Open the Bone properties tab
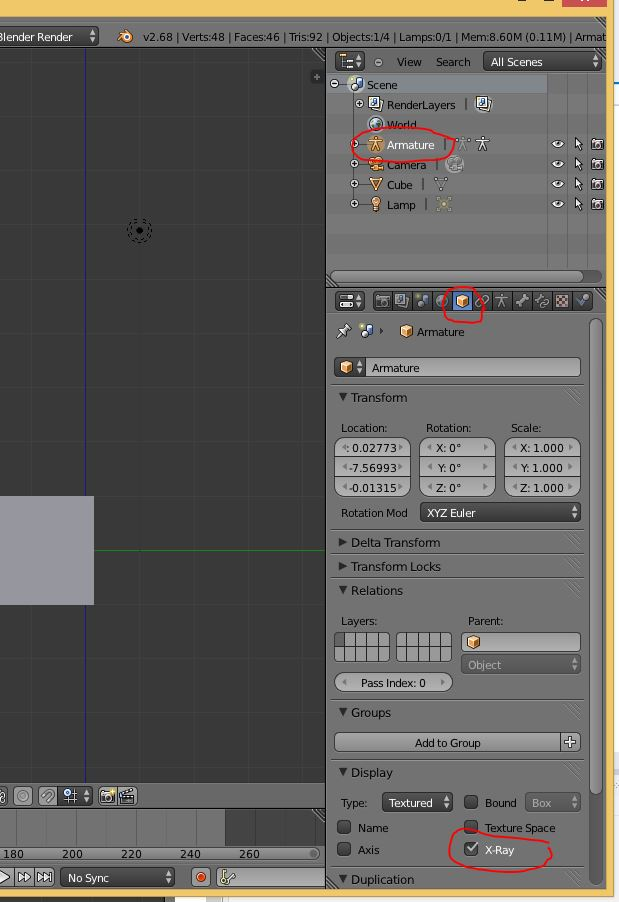This screenshot has width=619, height=902. pos(522,301)
